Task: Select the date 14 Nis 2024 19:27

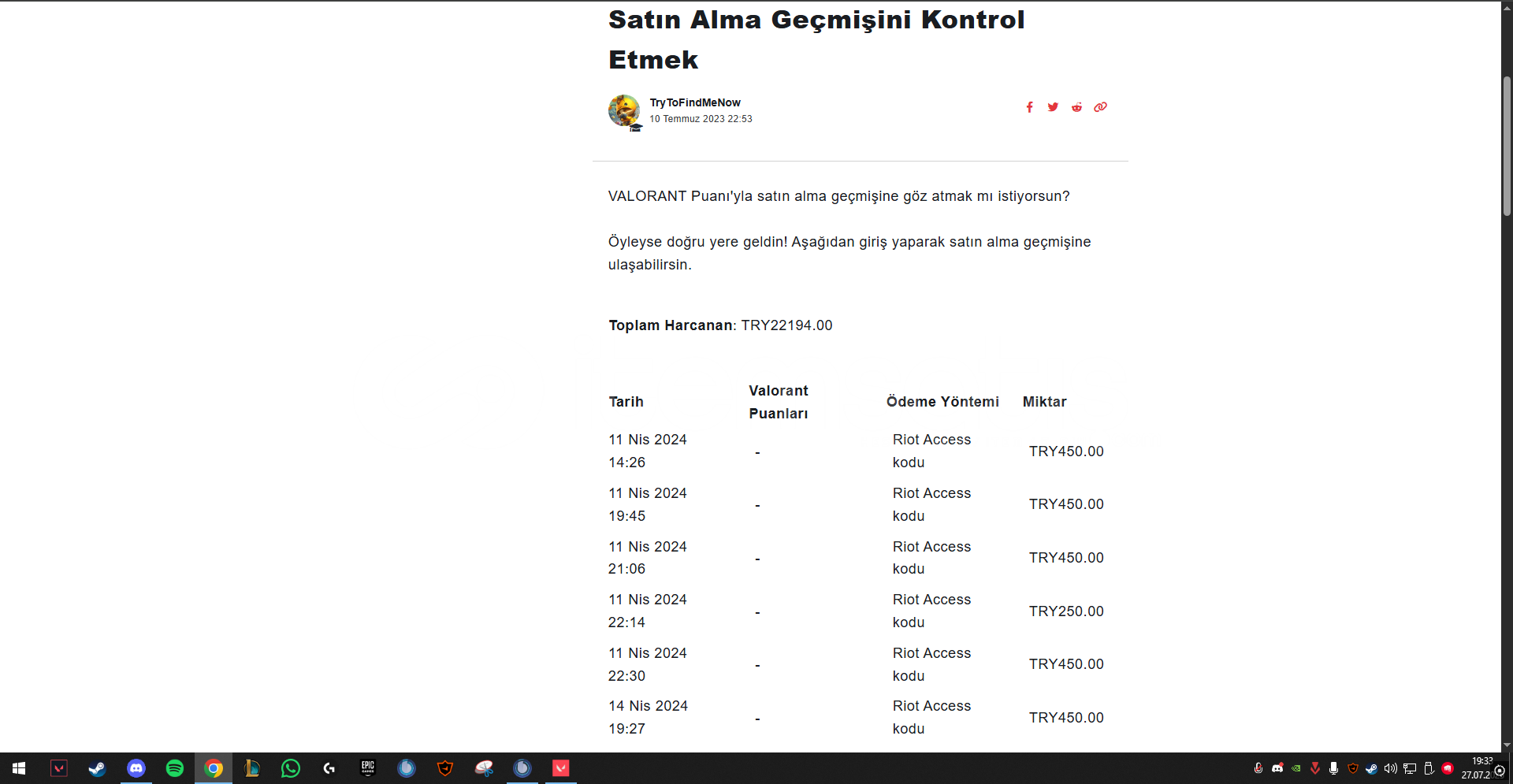Action: point(648,717)
